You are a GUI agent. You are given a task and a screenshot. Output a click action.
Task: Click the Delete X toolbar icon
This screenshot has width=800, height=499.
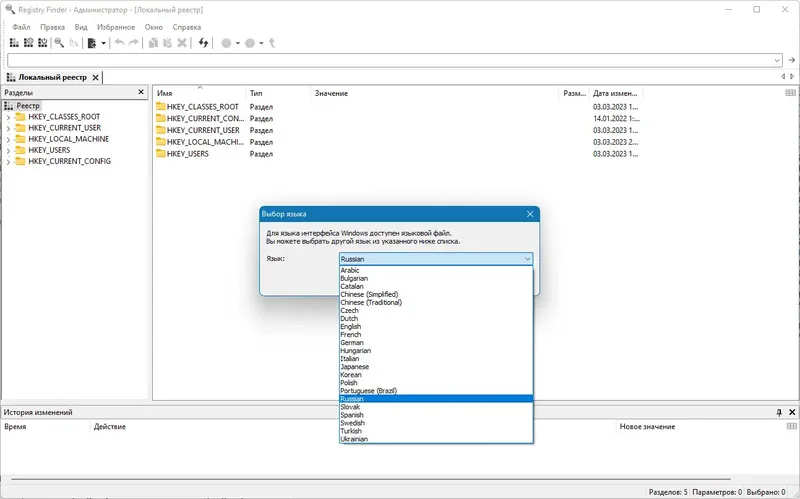click(x=182, y=43)
